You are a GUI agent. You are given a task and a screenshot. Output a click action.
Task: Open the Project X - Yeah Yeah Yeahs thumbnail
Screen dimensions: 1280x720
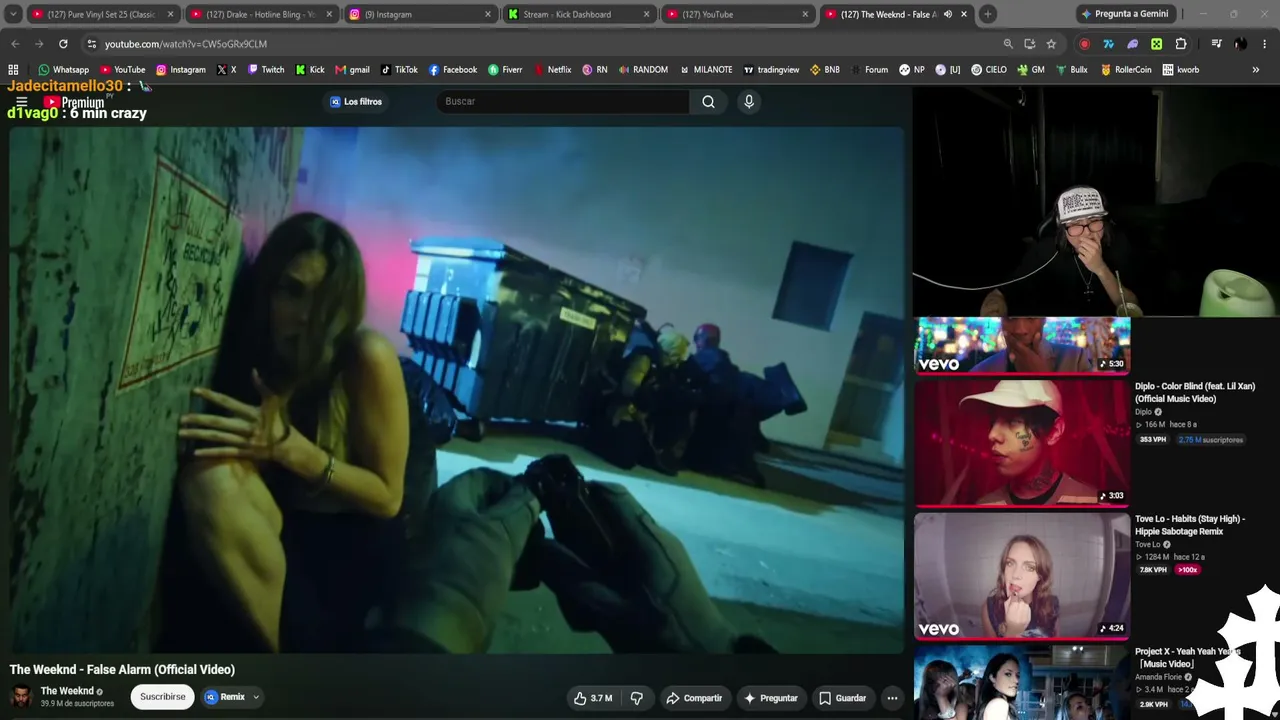point(1022,683)
